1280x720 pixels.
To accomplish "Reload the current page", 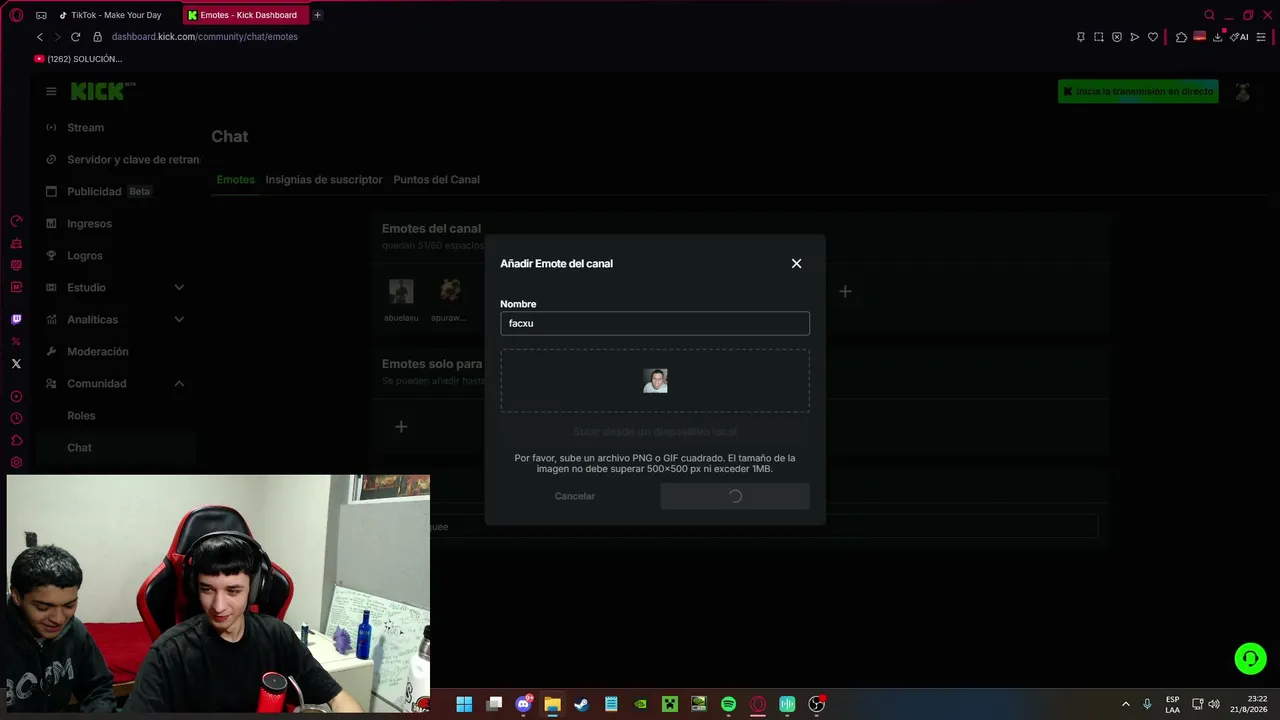I will (x=75, y=37).
